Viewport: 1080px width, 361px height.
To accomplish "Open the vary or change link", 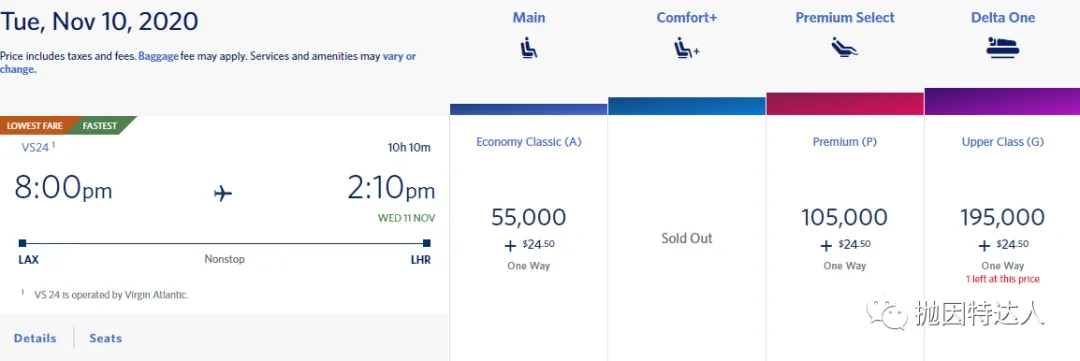I will point(208,63).
